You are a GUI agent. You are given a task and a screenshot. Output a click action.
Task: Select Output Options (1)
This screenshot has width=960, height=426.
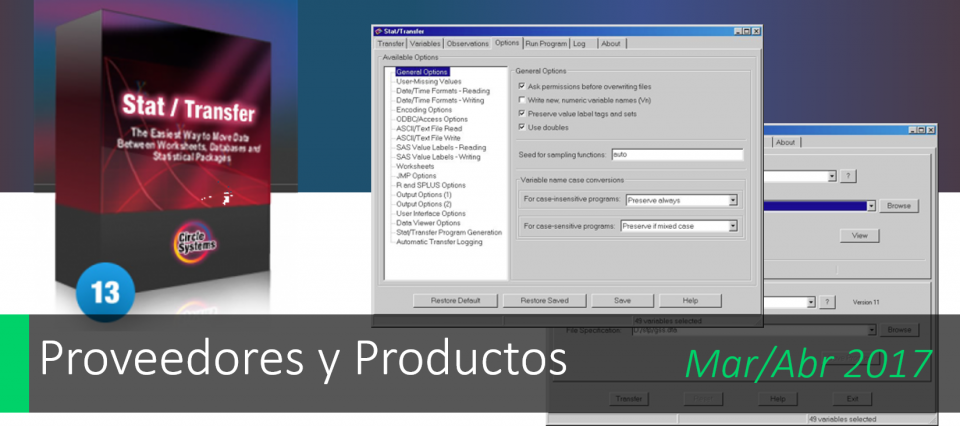(424, 195)
